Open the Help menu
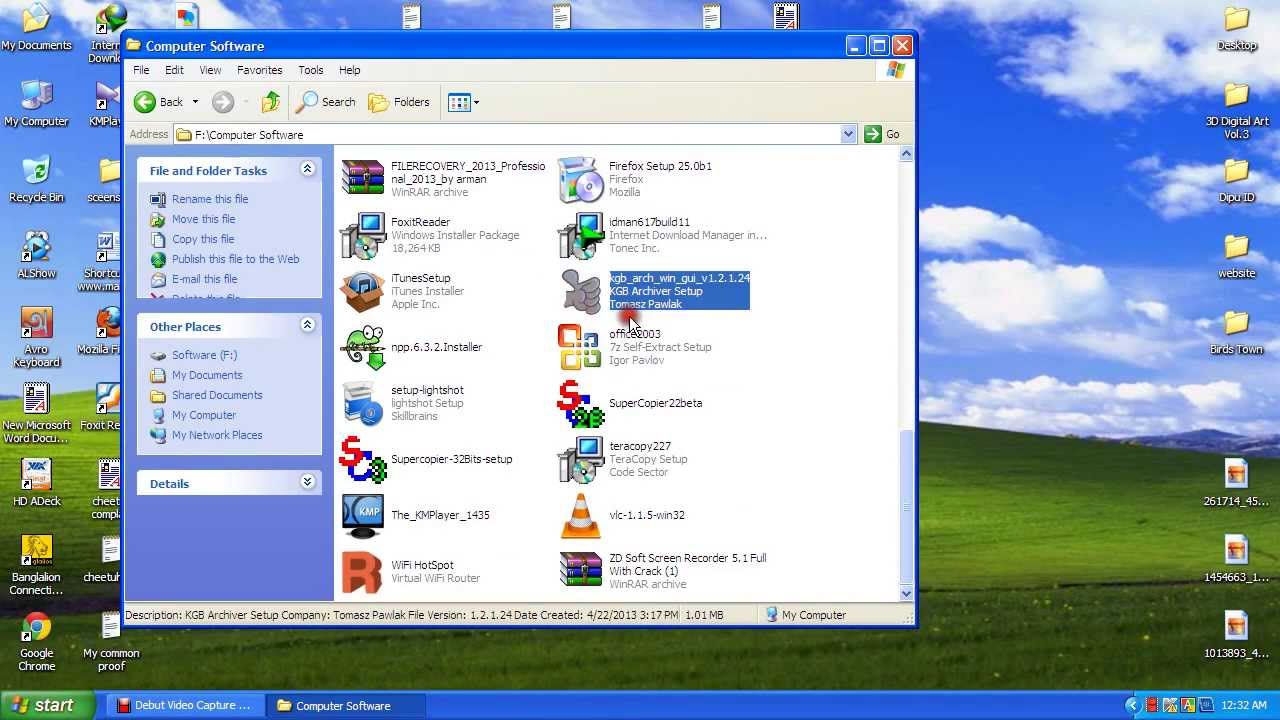Screen dimensions: 1280x720 349,70
